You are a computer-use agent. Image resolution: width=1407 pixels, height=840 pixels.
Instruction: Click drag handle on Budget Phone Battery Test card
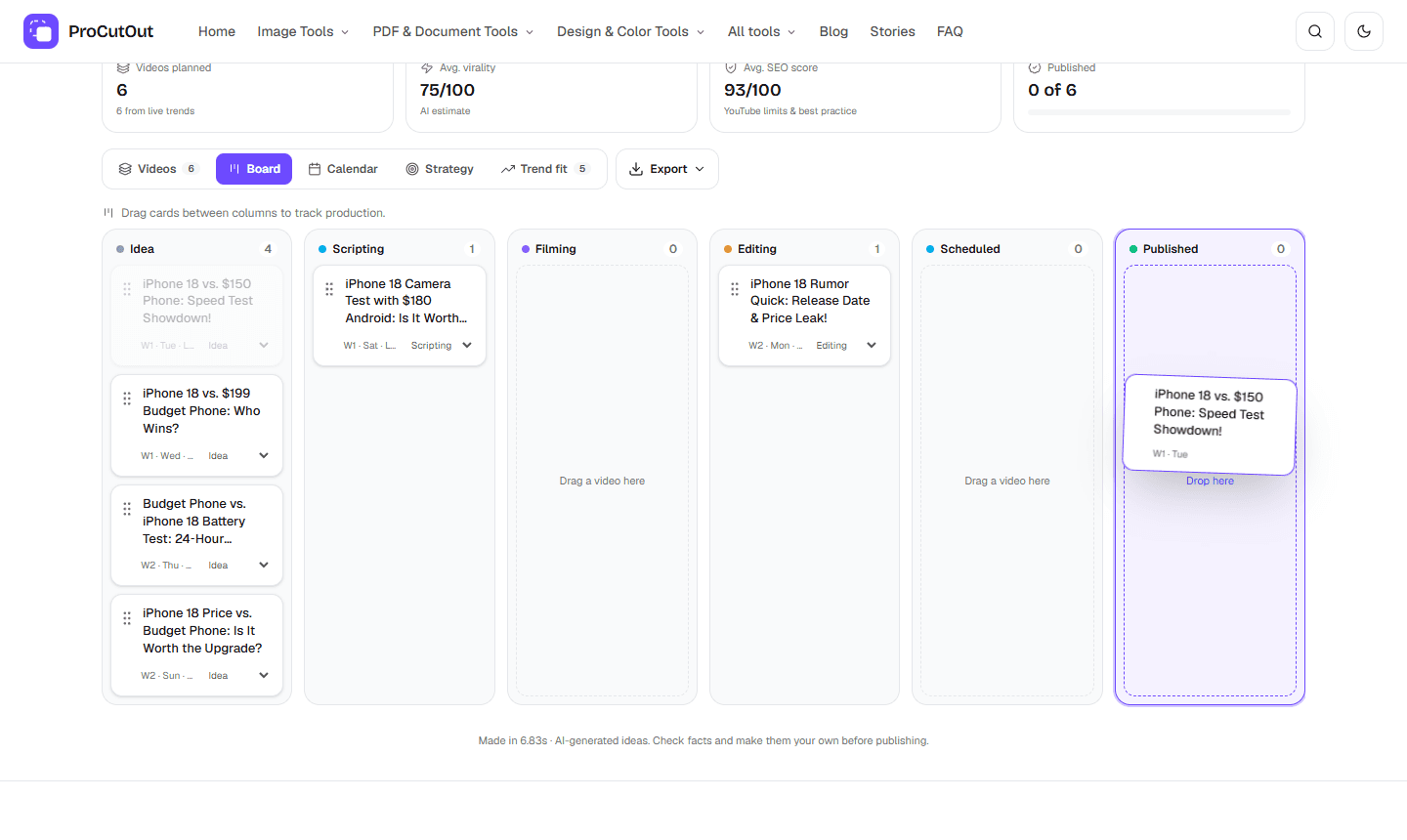coord(127,509)
